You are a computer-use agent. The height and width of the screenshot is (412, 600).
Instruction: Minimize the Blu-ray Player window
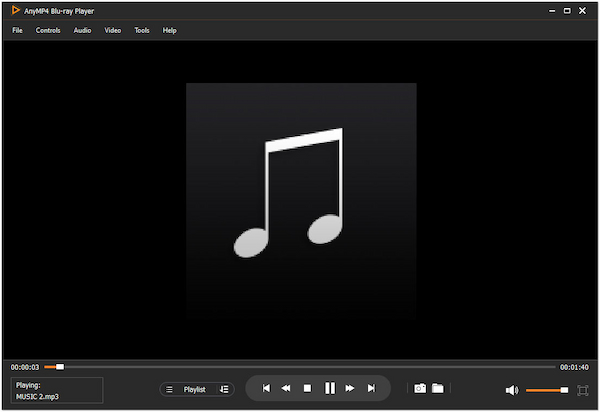coord(552,11)
